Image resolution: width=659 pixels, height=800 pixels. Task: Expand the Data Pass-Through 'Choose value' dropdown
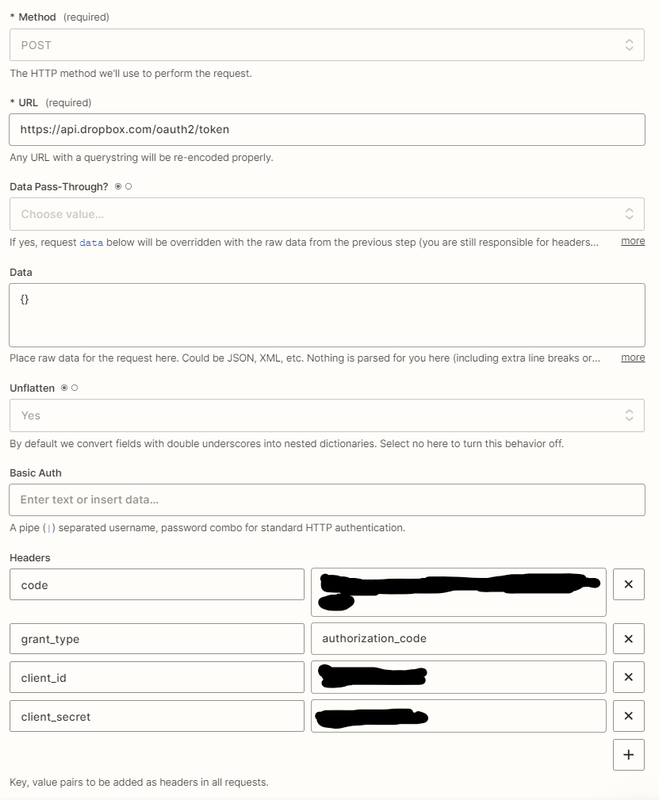[x=326, y=214]
